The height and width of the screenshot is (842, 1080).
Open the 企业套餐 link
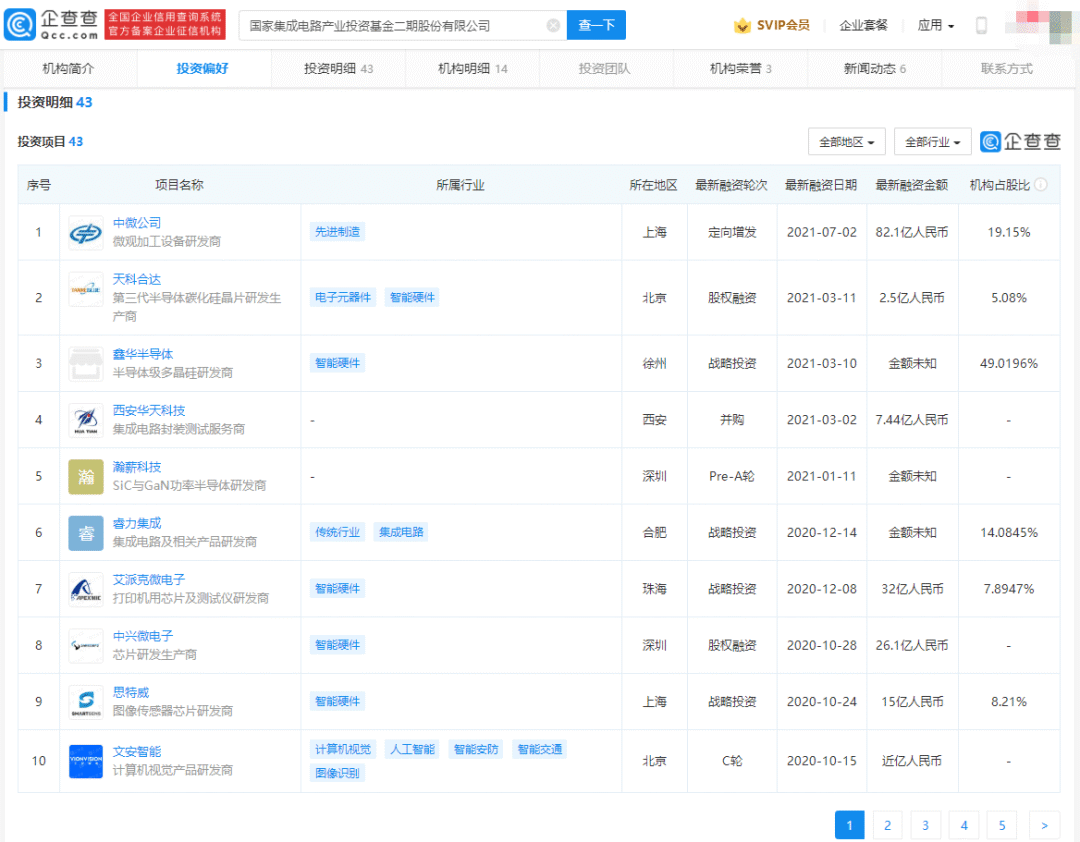click(x=863, y=25)
